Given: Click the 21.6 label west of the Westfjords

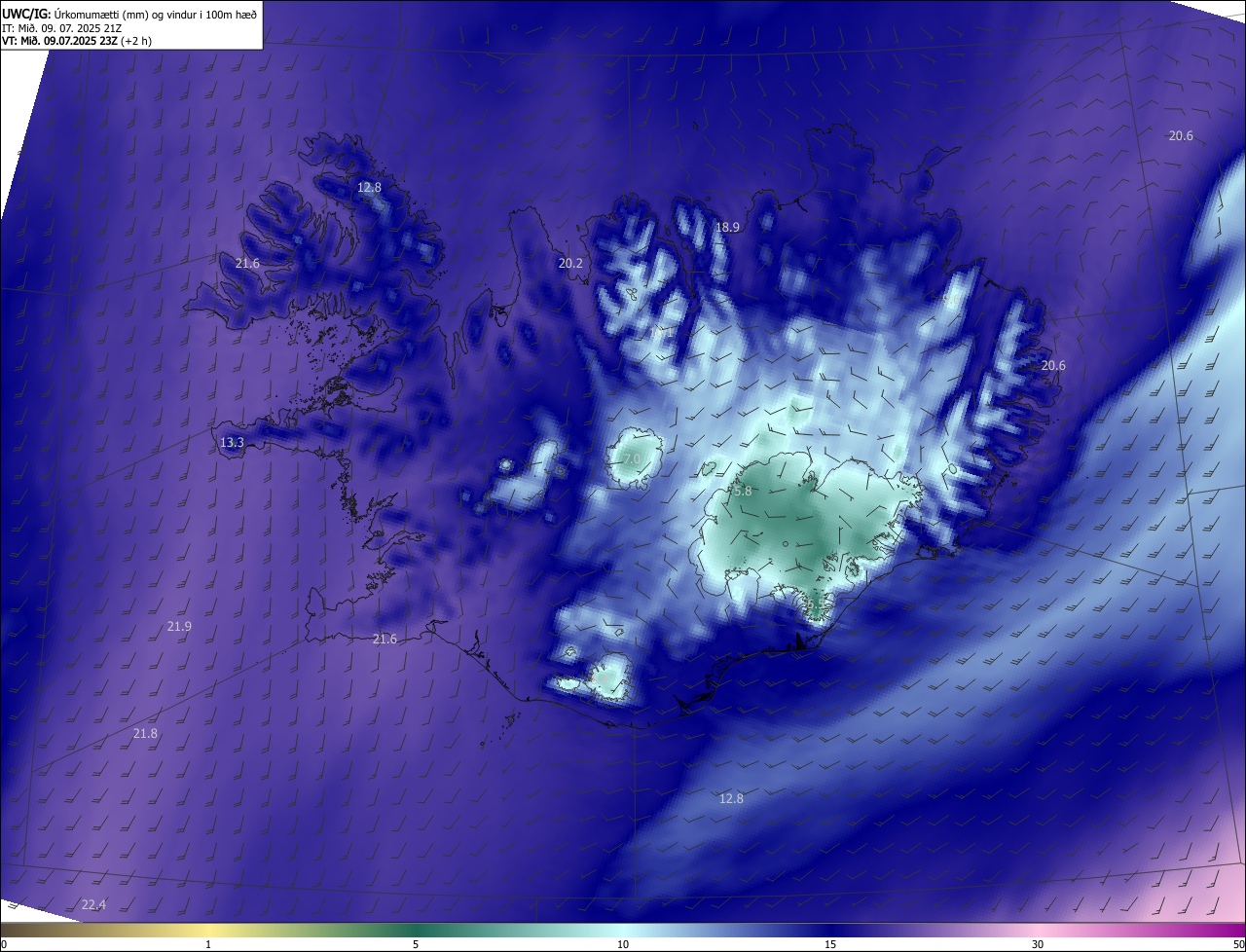Looking at the screenshot, I should click(x=247, y=264).
